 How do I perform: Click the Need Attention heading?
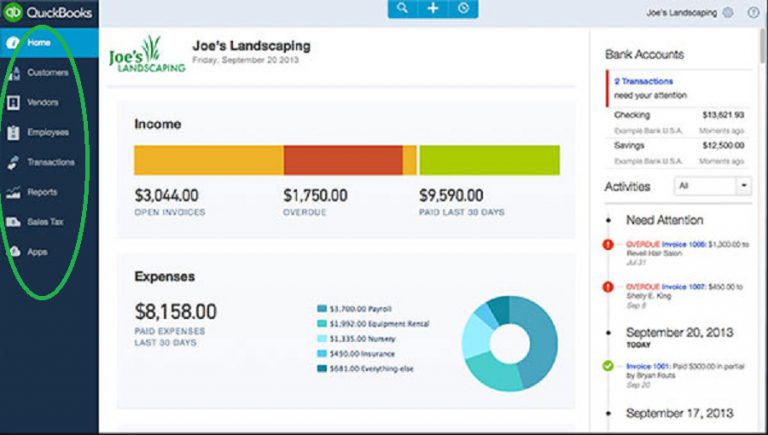tap(665, 220)
